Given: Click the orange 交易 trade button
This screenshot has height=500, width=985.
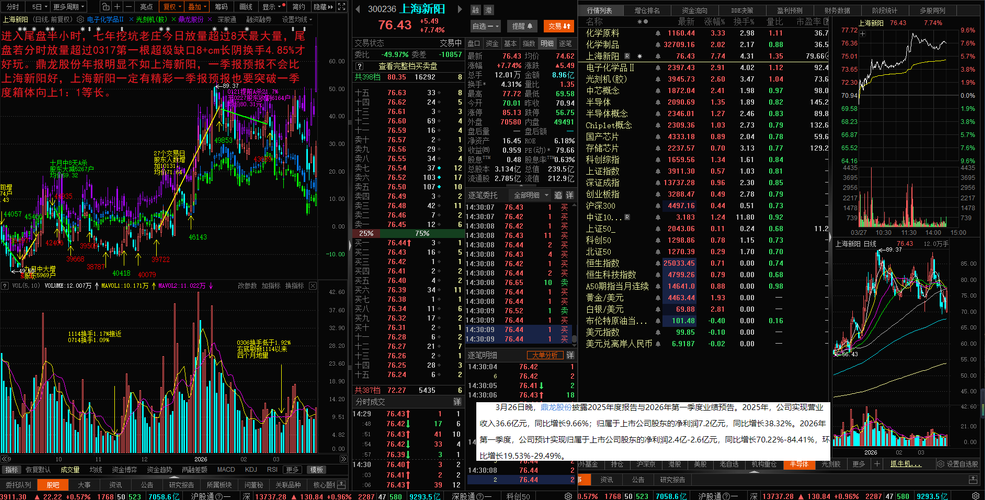Looking at the screenshot, I should [558, 26].
